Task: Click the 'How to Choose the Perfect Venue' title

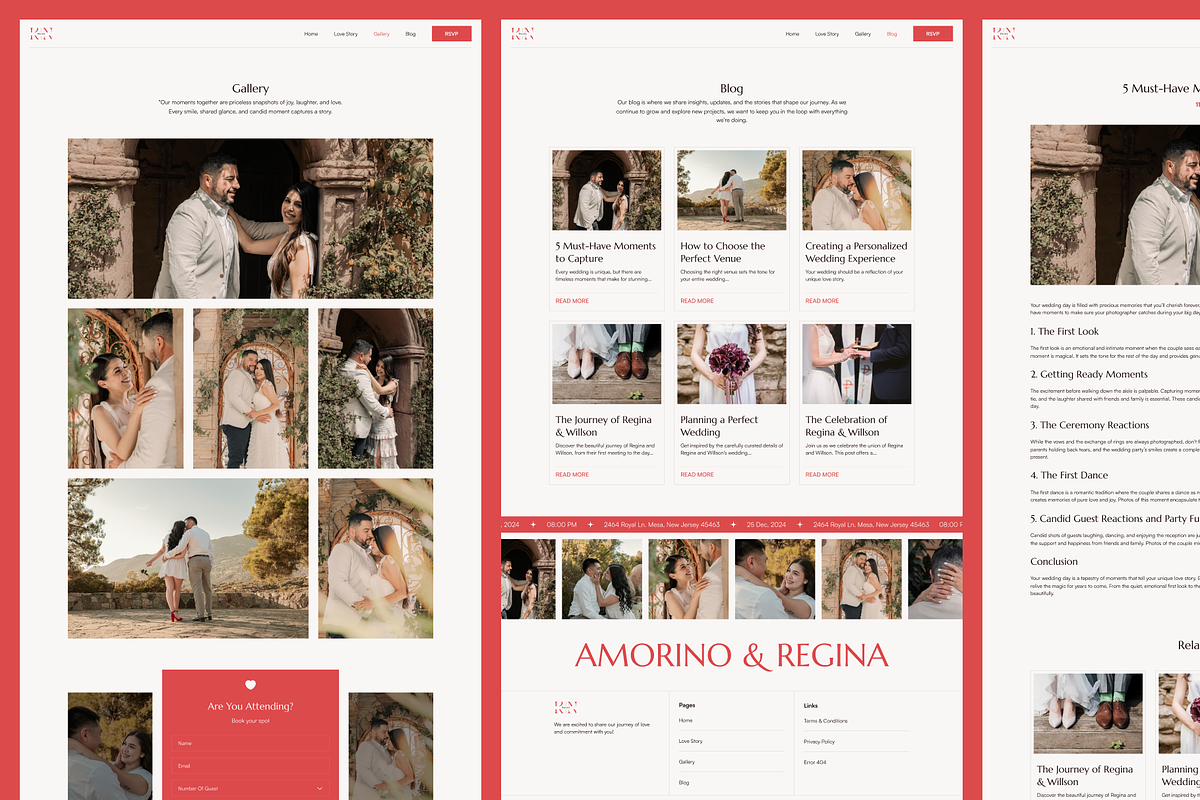Action: pos(723,252)
